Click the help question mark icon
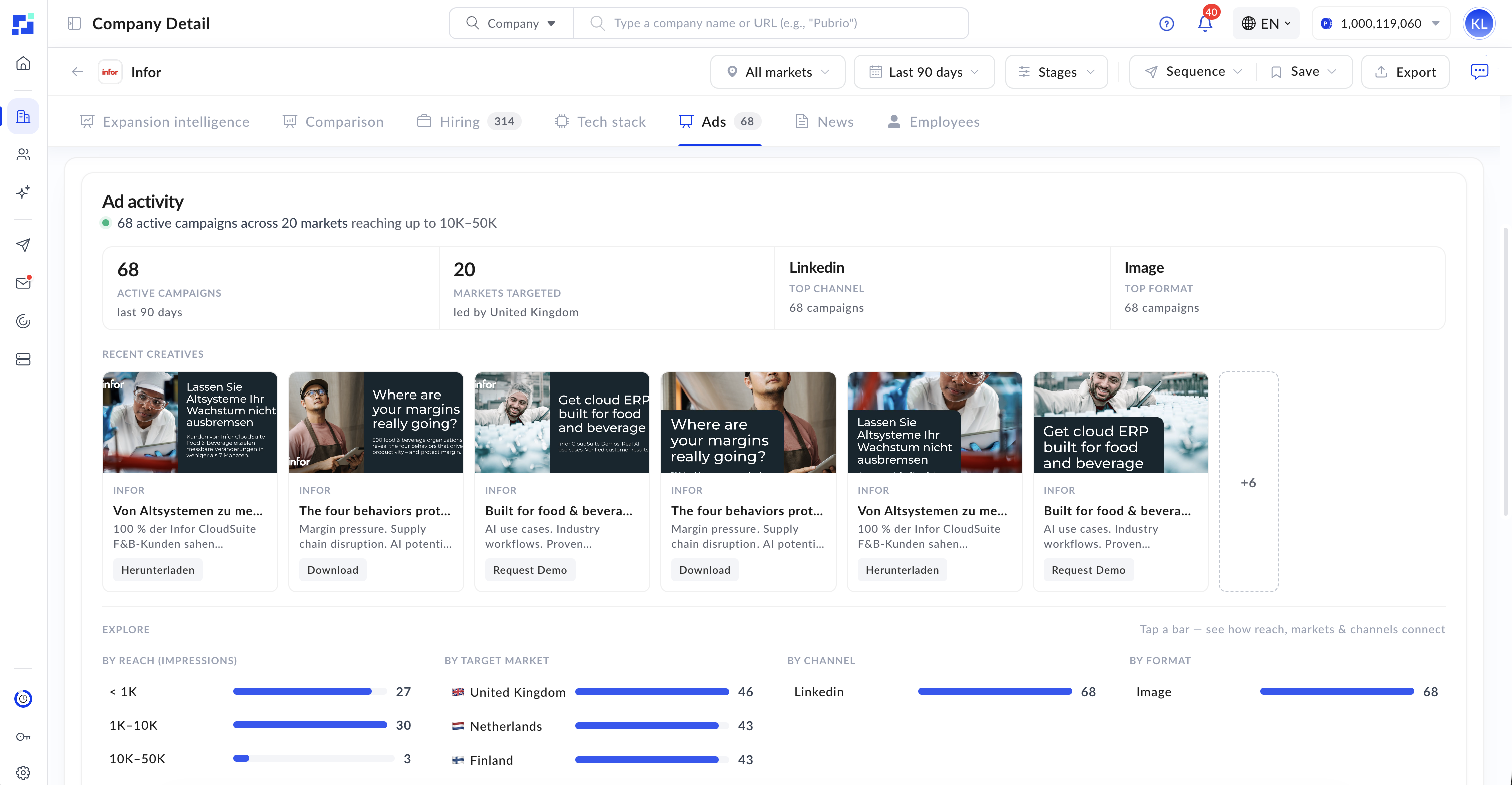Screen dimensions: 1512x785 [1166, 23]
